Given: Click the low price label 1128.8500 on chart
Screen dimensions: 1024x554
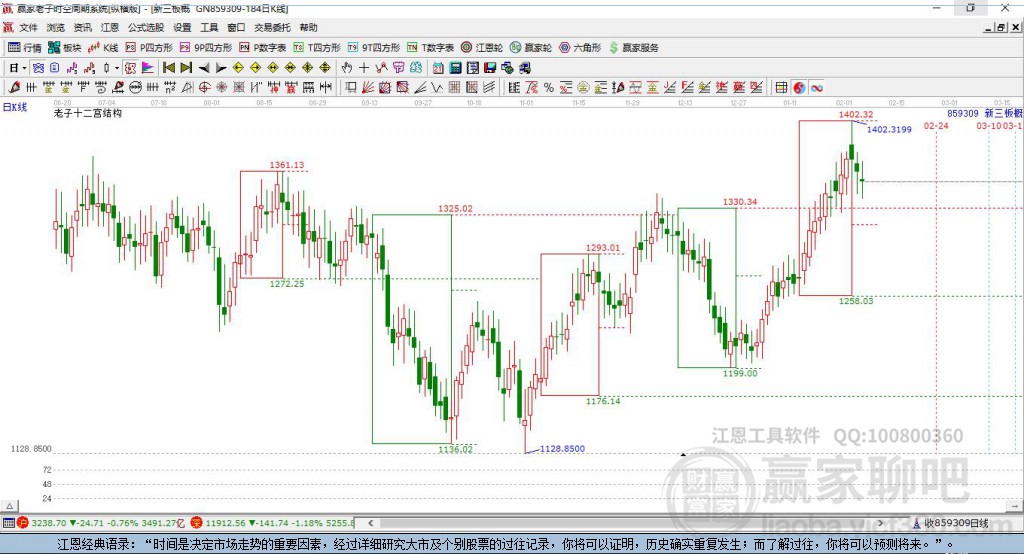Looking at the screenshot, I should [562, 449].
